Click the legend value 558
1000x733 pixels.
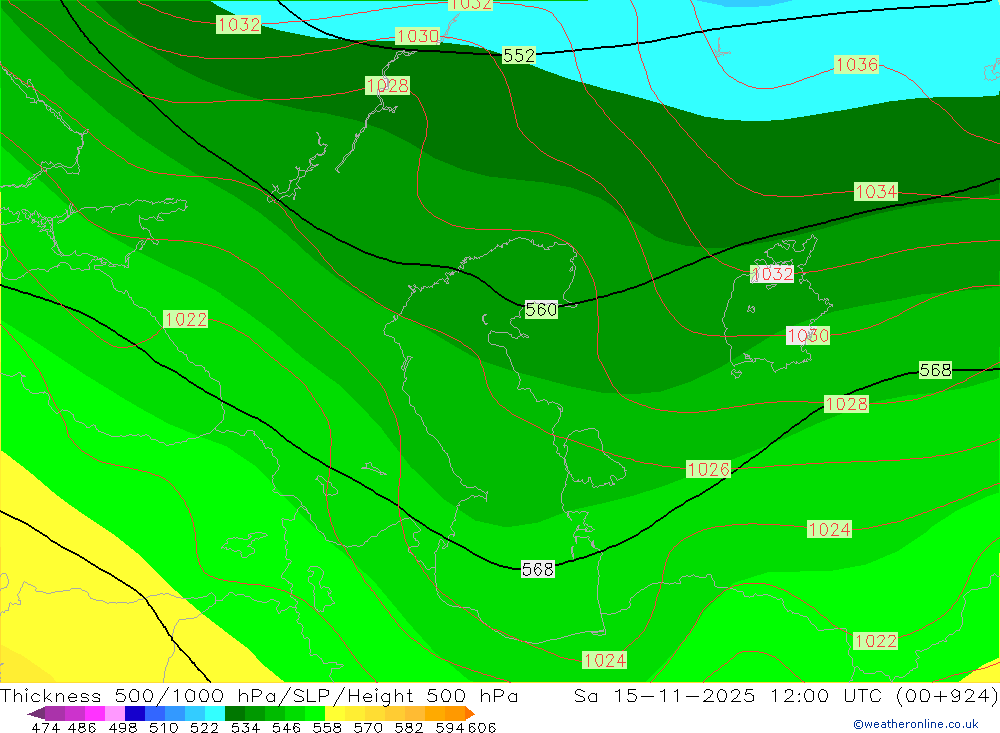[327, 727]
